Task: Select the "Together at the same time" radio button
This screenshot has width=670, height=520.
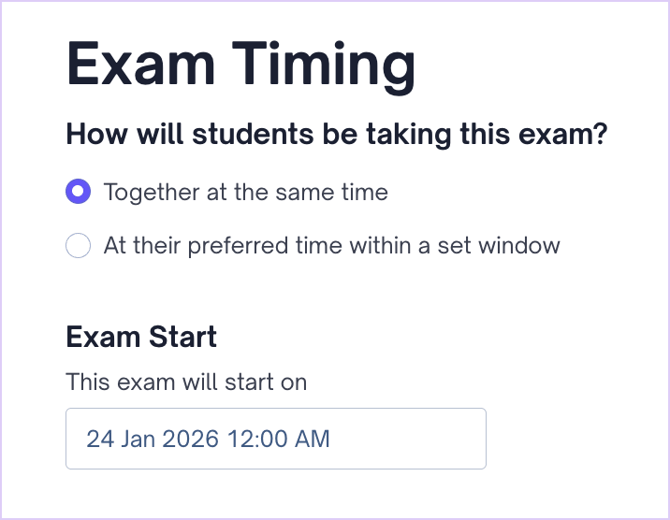Action: pos(78,191)
